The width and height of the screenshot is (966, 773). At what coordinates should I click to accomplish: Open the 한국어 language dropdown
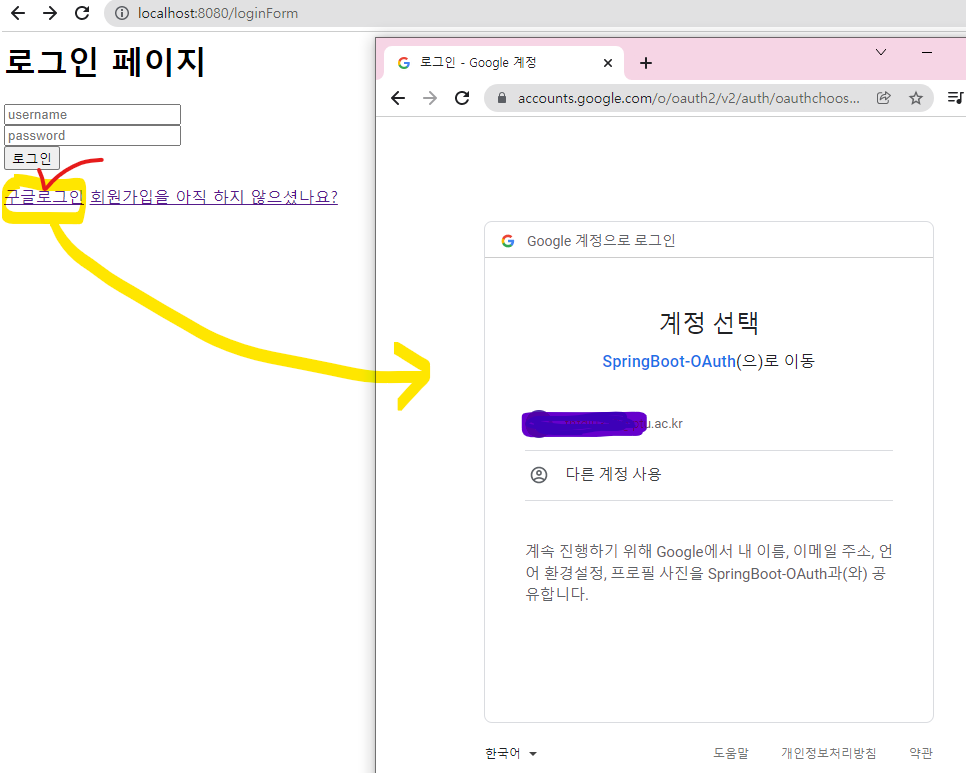click(x=511, y=753)
